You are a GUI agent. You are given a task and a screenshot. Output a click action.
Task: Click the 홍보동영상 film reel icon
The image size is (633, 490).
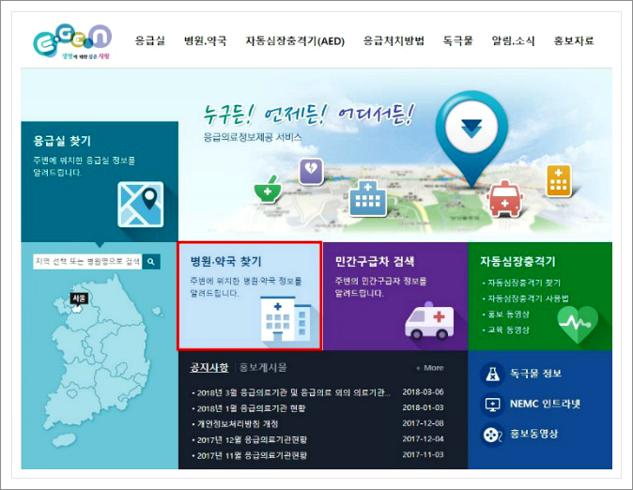(493, 435)
